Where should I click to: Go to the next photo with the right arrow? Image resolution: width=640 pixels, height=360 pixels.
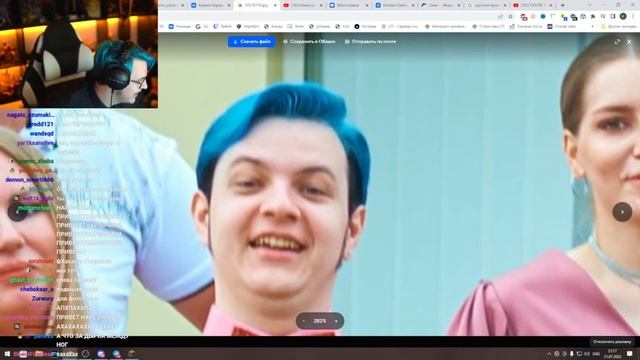pos(622,212)
